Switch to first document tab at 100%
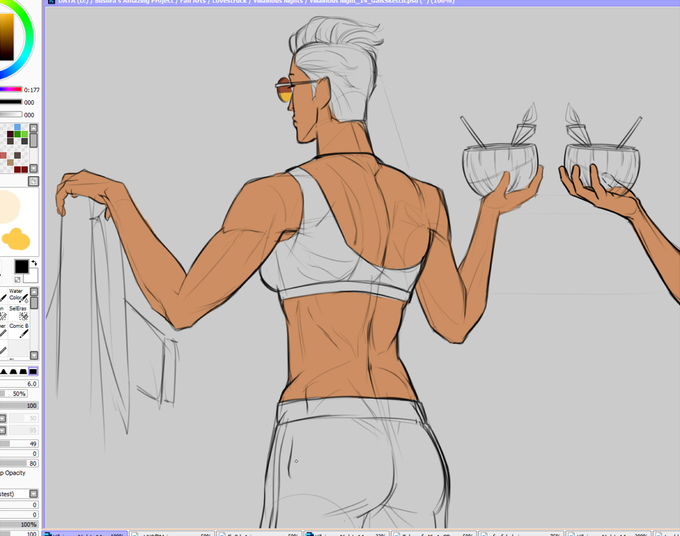 pyautogui.click(x=85, y=533)
